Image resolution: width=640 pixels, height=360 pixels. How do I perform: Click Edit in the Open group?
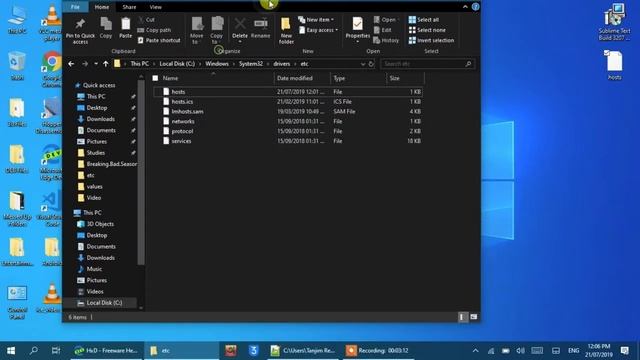pos(382,30)
